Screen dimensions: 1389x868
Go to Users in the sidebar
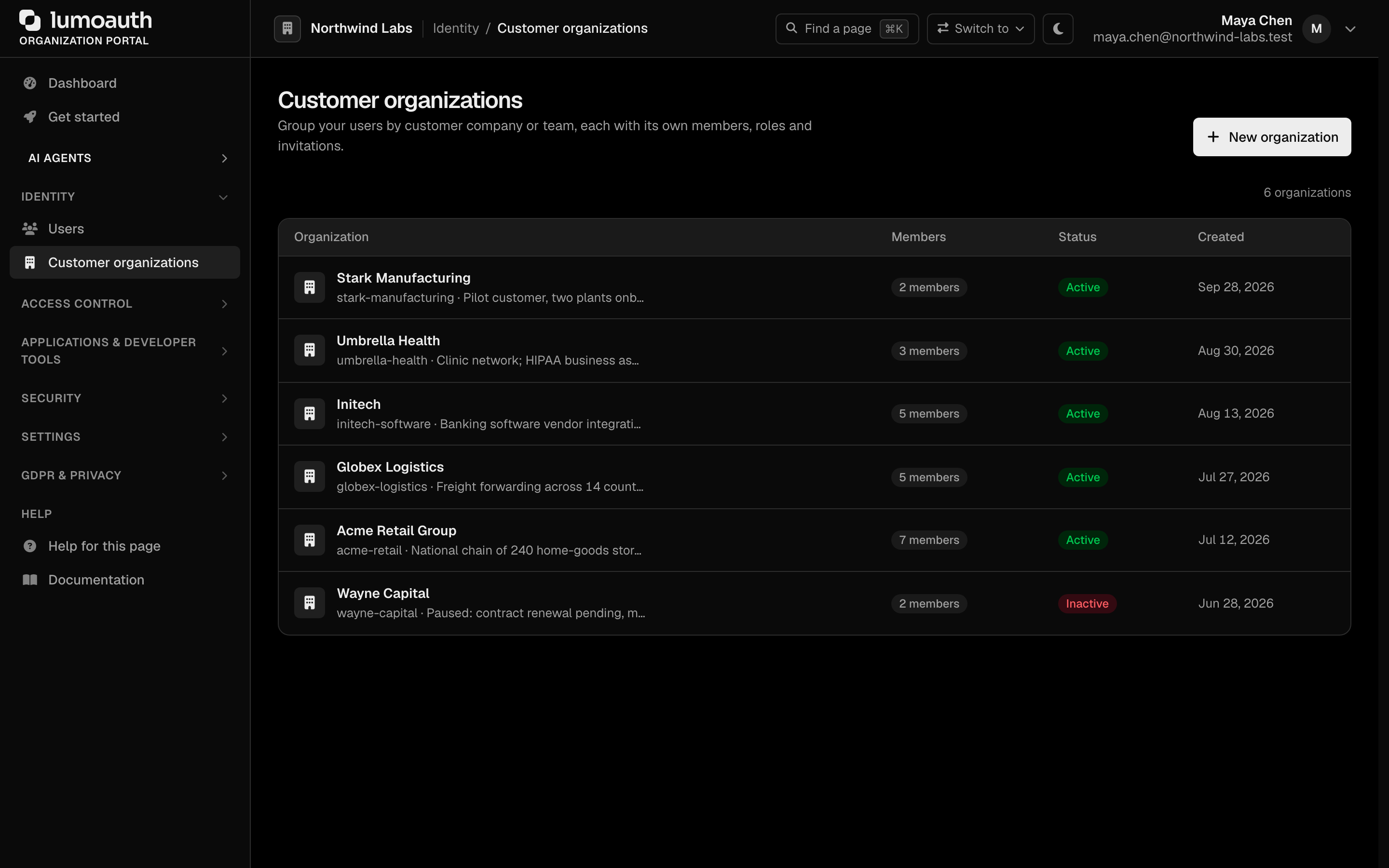pos(125,229)
